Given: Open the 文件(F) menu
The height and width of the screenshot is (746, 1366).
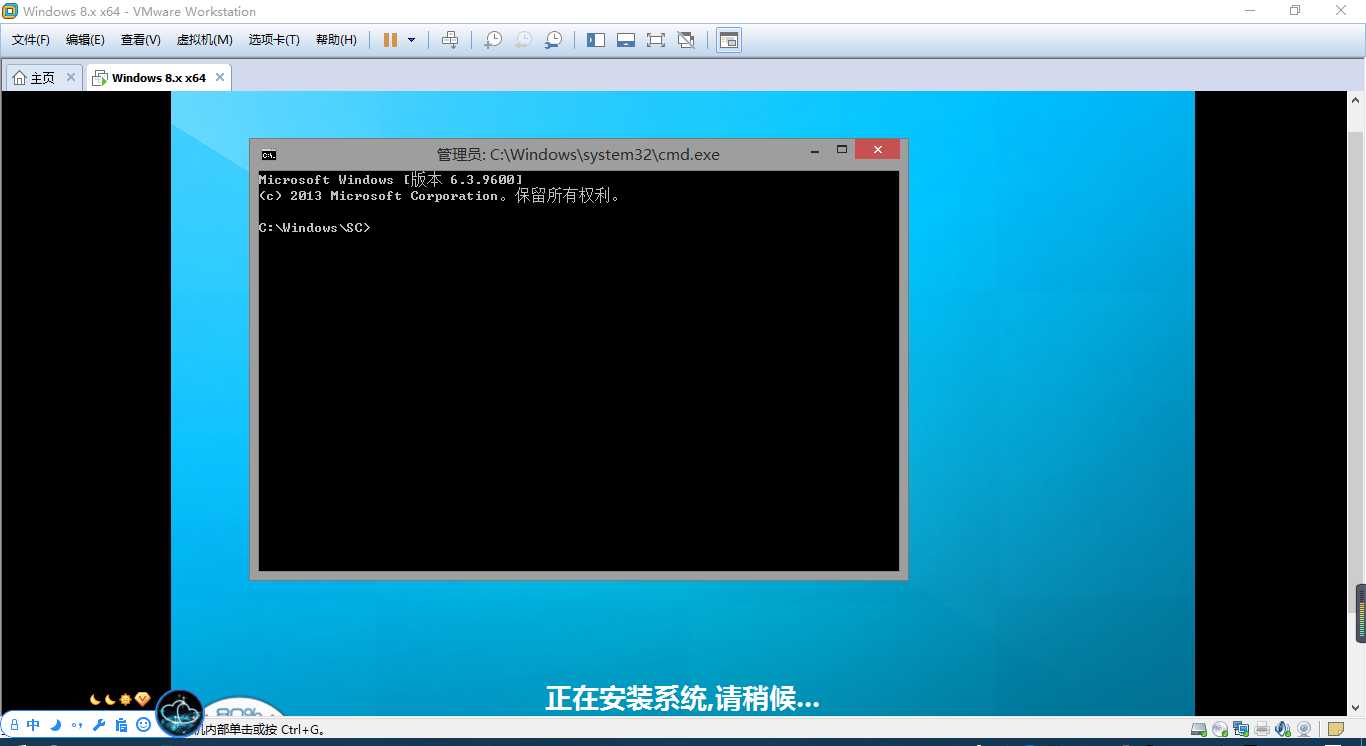Looking at the screenshot, I should (31, 40).
